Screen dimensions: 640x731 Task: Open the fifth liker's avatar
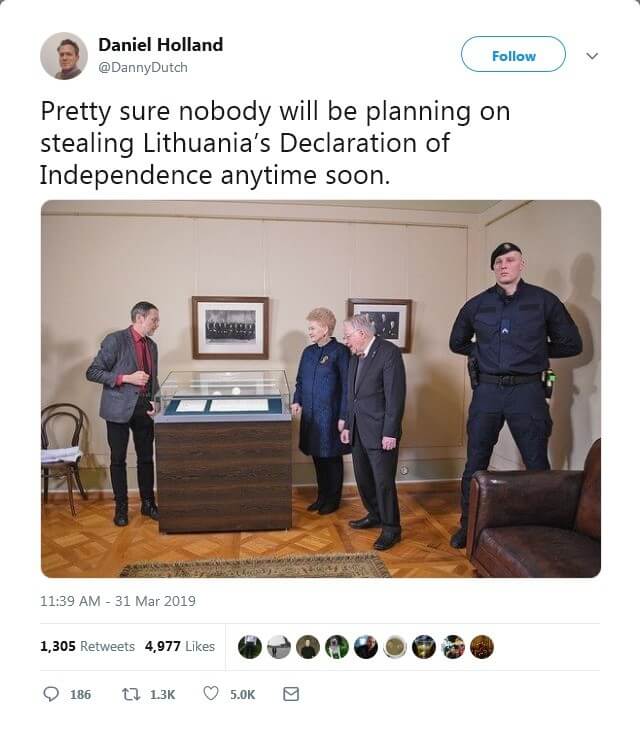366,647
